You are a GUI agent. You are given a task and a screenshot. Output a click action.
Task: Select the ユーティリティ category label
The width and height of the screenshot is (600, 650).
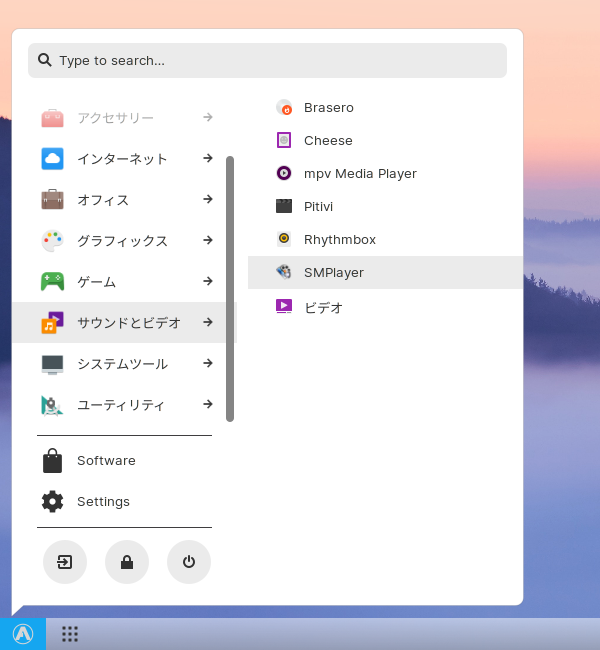pos(121,405)
